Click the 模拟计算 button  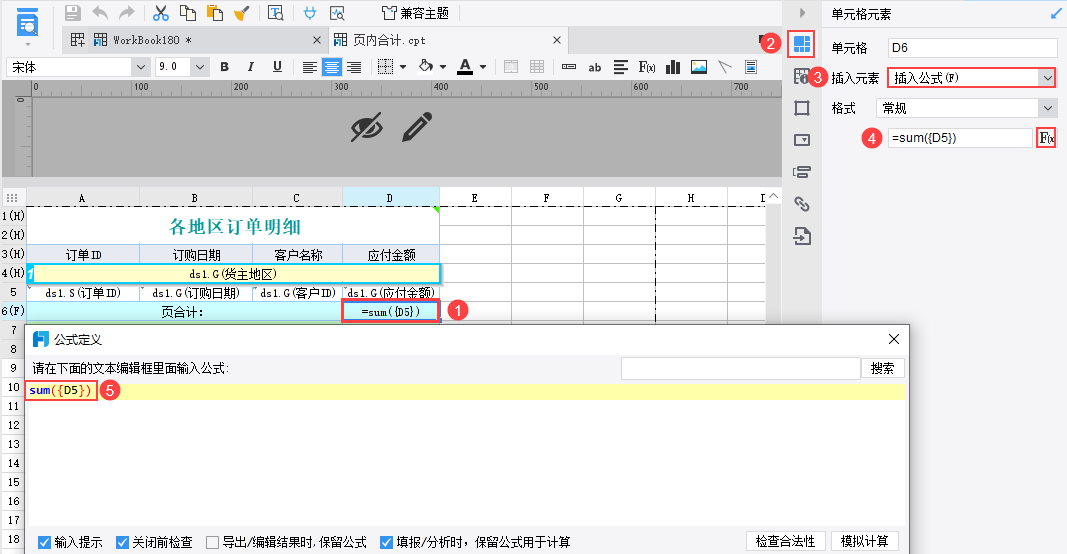[x=864, y=541]
